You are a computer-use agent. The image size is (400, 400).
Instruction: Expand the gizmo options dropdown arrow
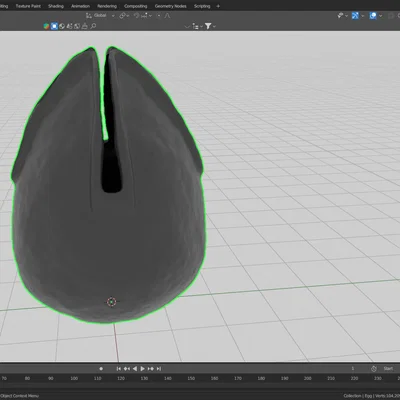click(x=363, y=15)
